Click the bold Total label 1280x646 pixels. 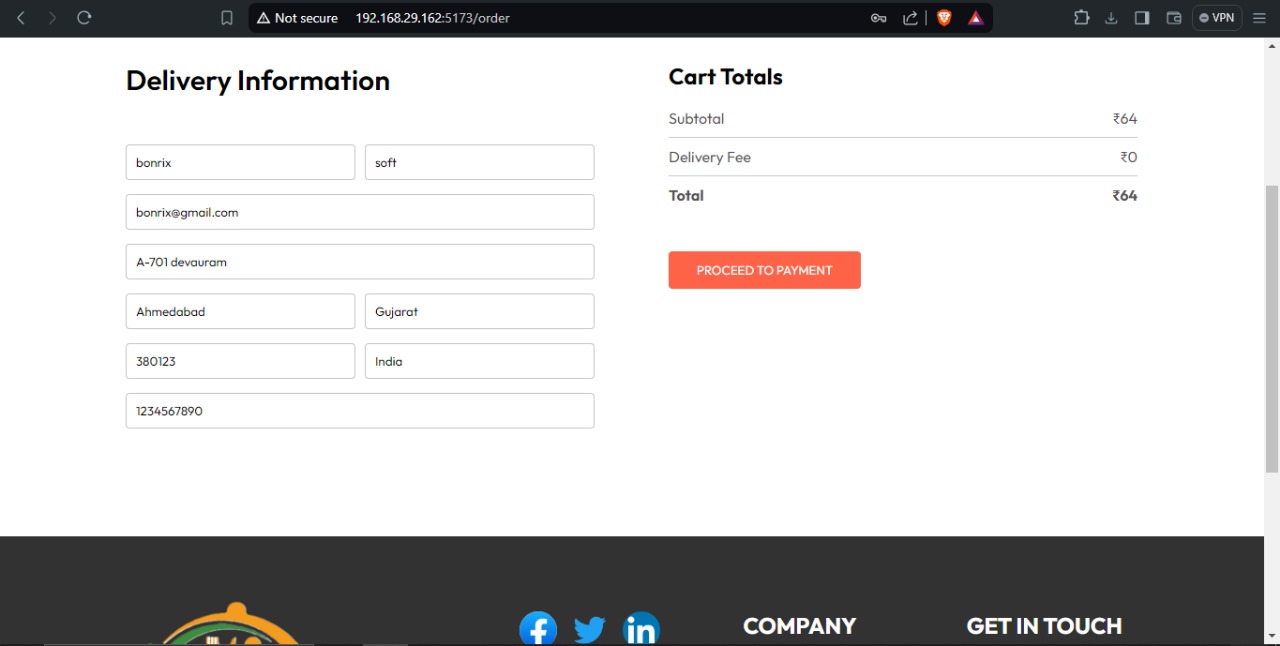pos(686,196)
